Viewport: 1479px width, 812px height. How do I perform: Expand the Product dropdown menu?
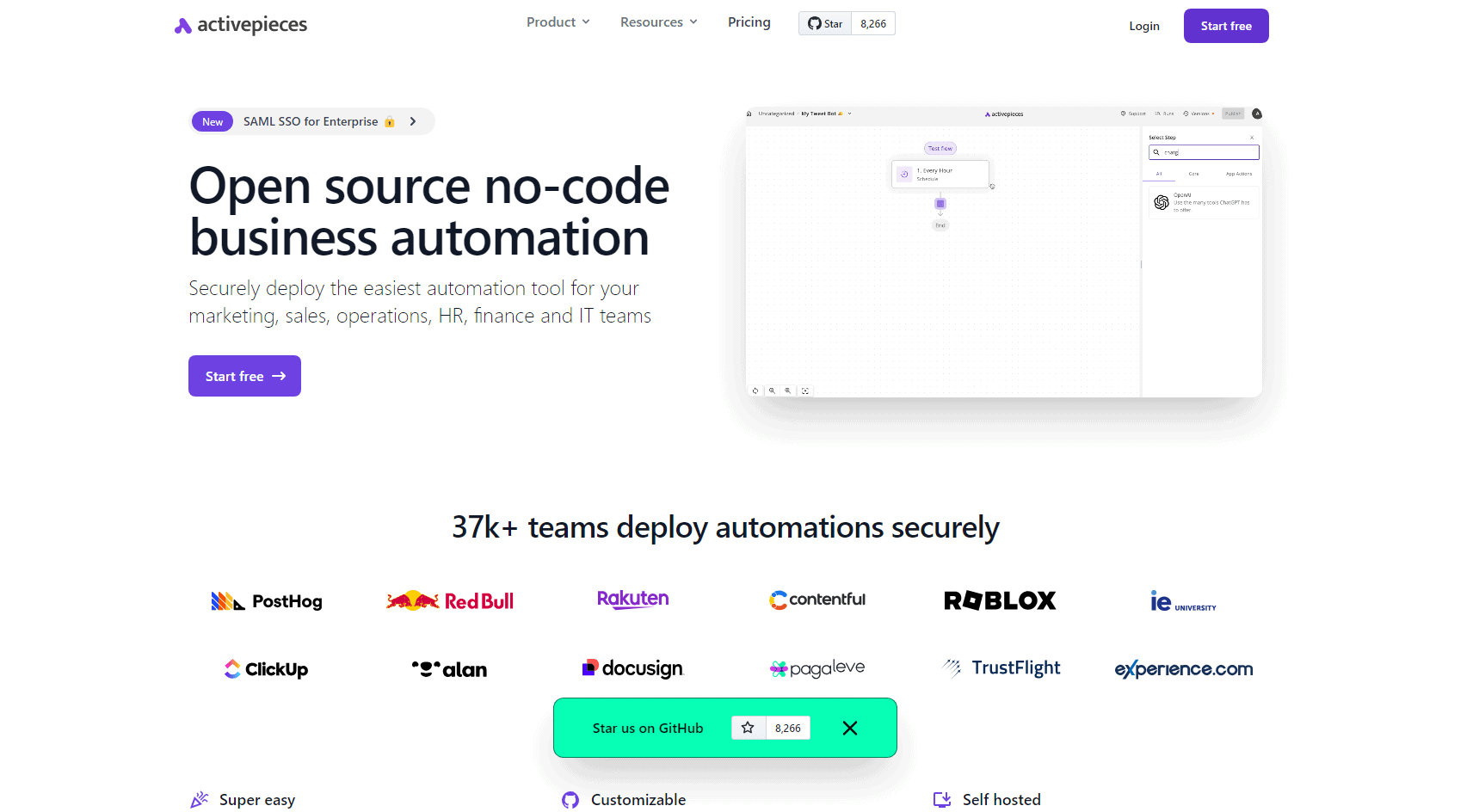pos(558,22)
